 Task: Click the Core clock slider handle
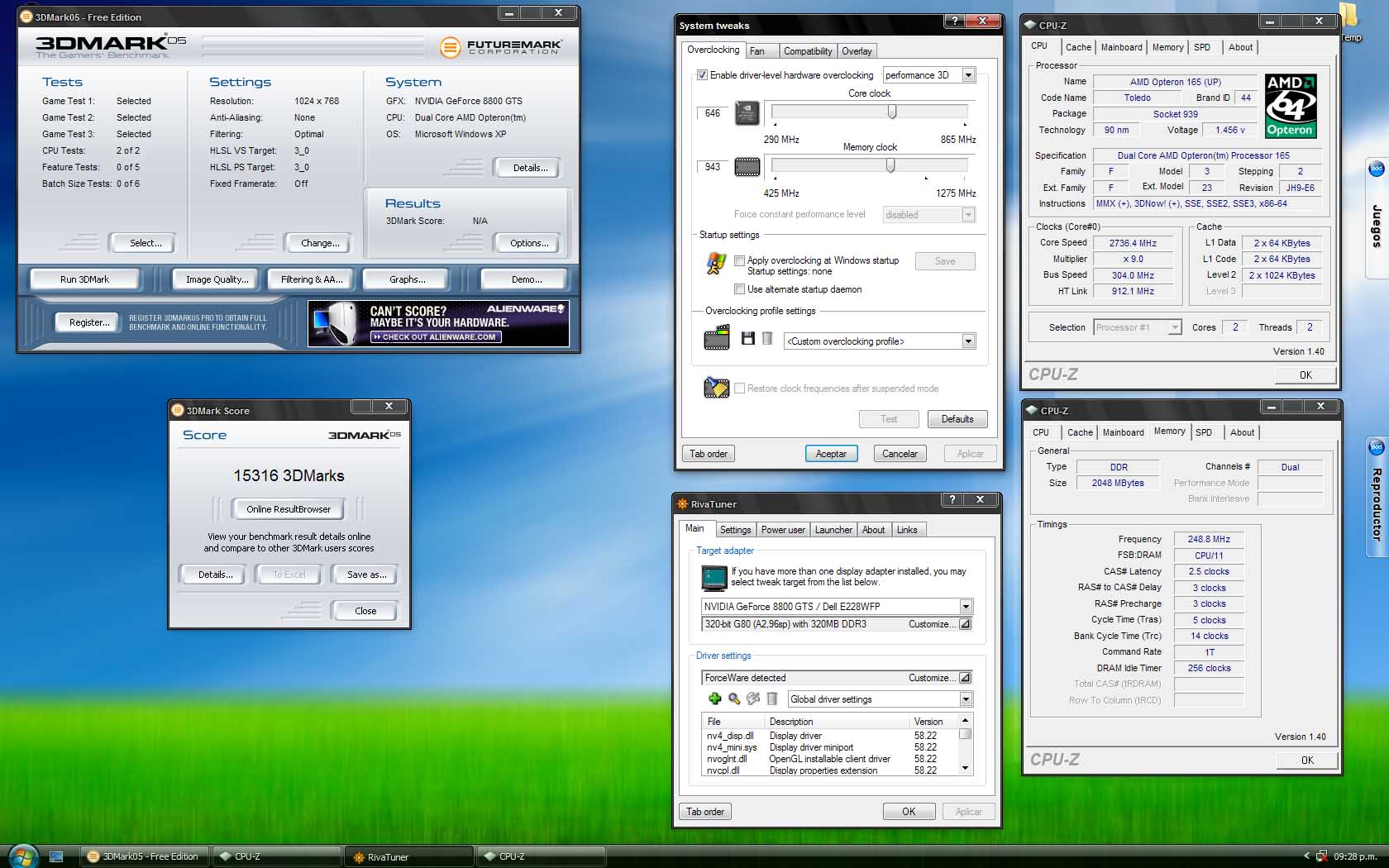891,112
